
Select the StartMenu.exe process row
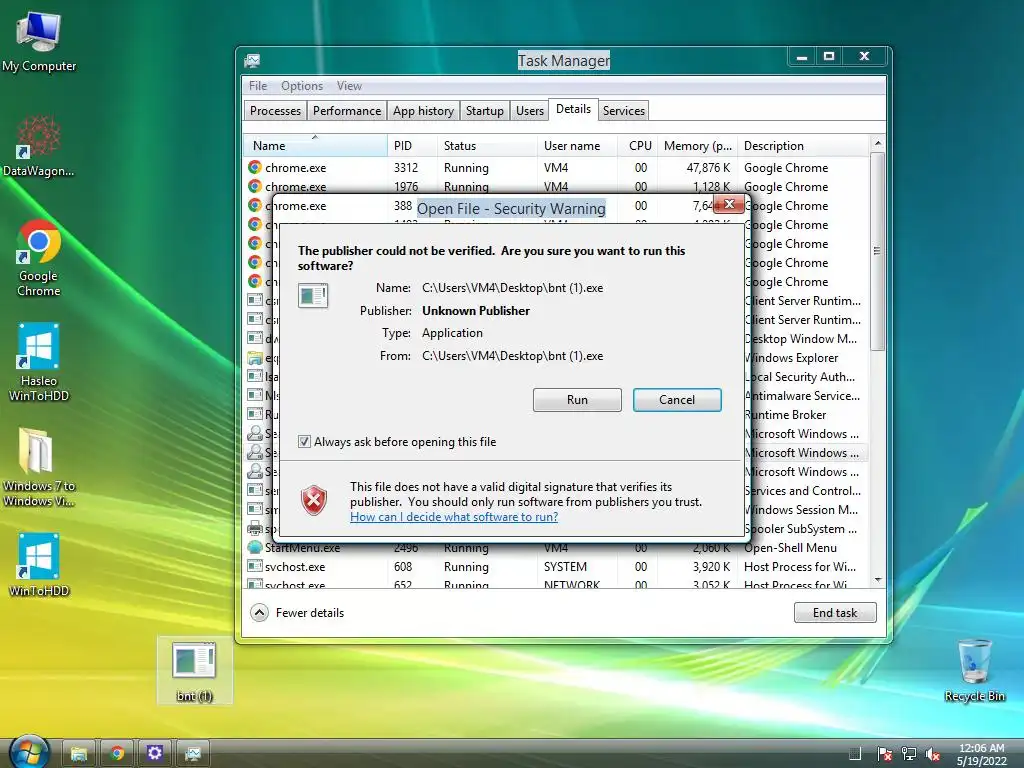(x=556, y=548)
